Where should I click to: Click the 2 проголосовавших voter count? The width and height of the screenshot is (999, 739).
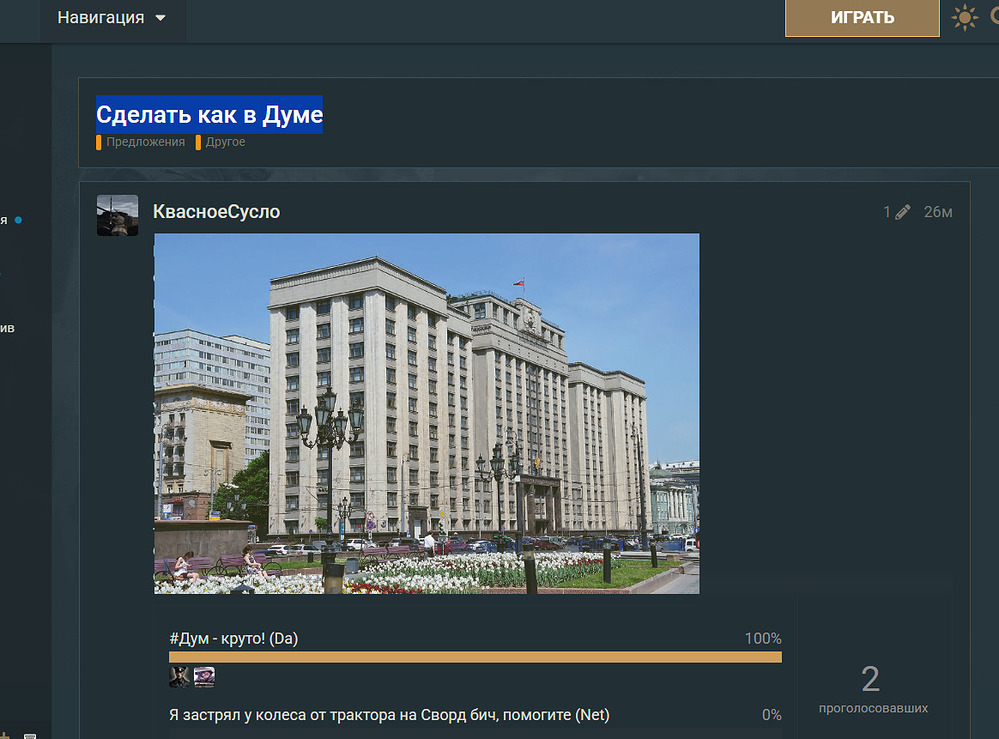873,689
